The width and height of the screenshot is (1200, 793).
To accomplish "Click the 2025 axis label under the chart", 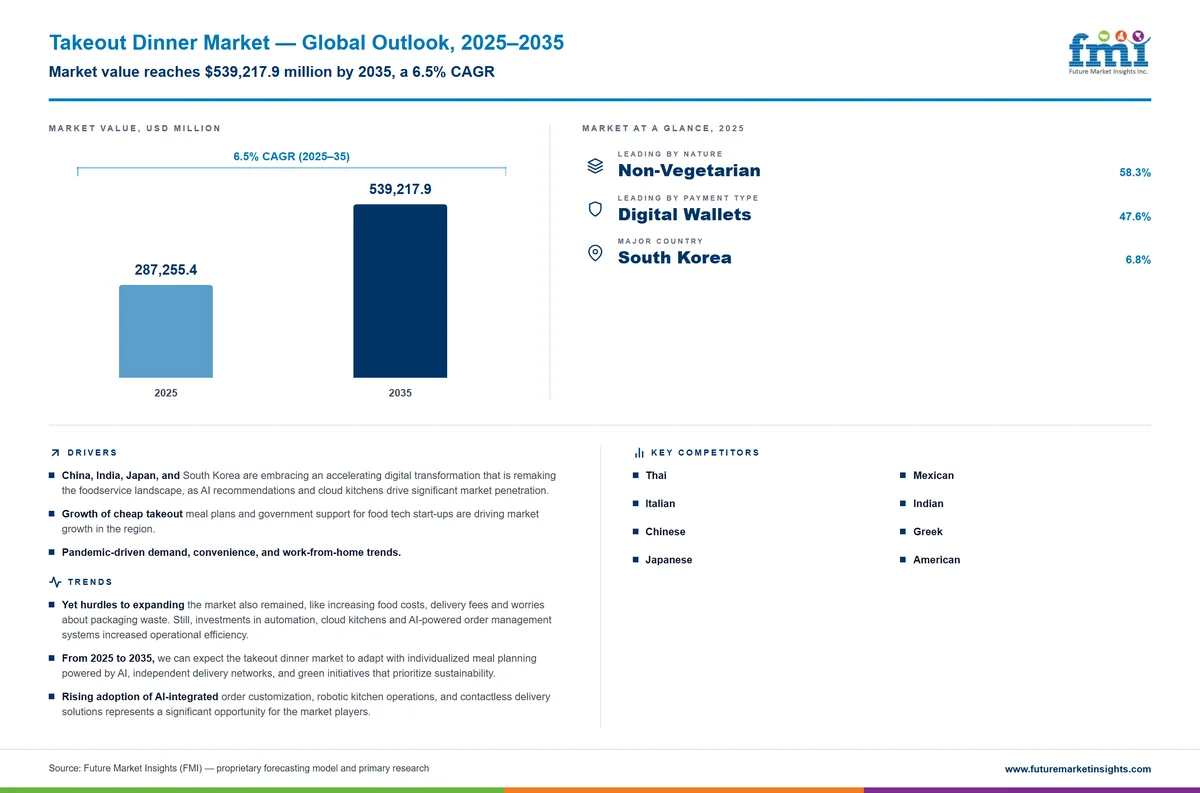I will tap(166, 393).
